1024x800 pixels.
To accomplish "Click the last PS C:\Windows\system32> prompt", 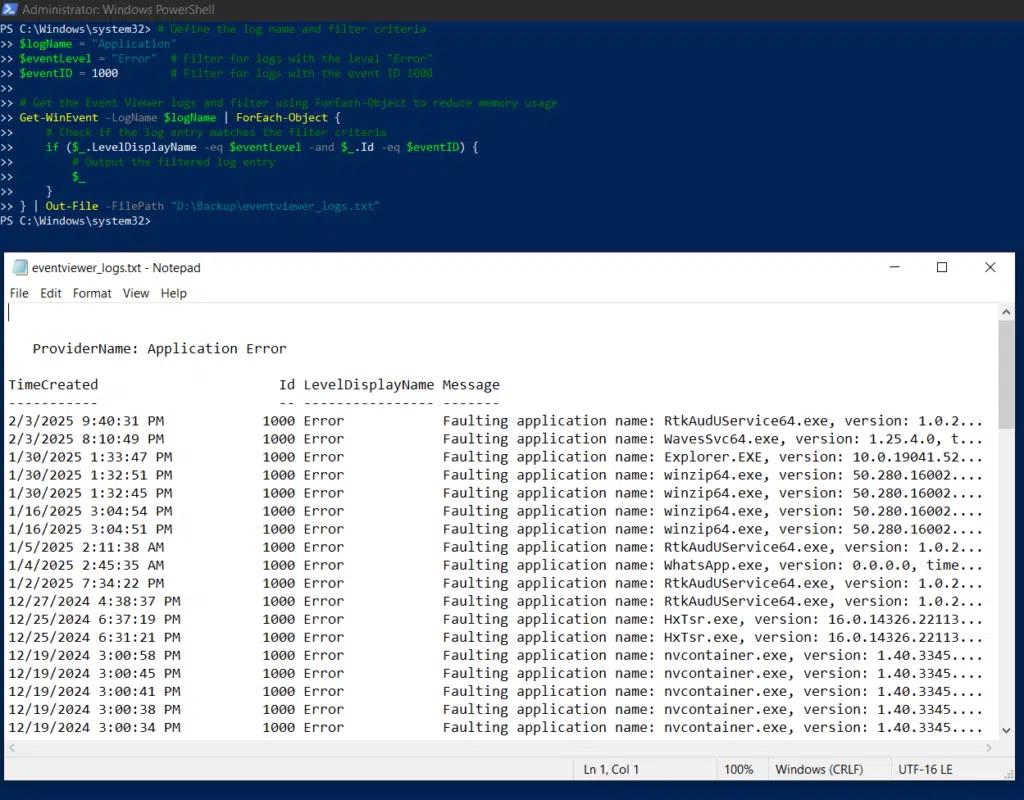I will (x=75, y=221).
